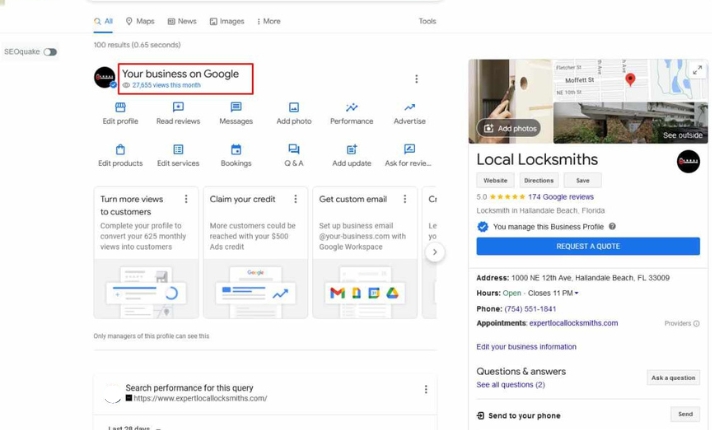Switch to the Images tab

point(227,21)
